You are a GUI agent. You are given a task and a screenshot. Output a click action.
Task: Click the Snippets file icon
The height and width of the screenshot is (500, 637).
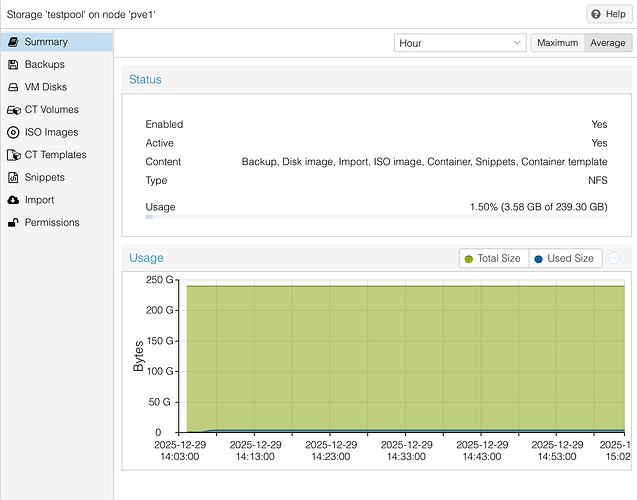(13, 177)
